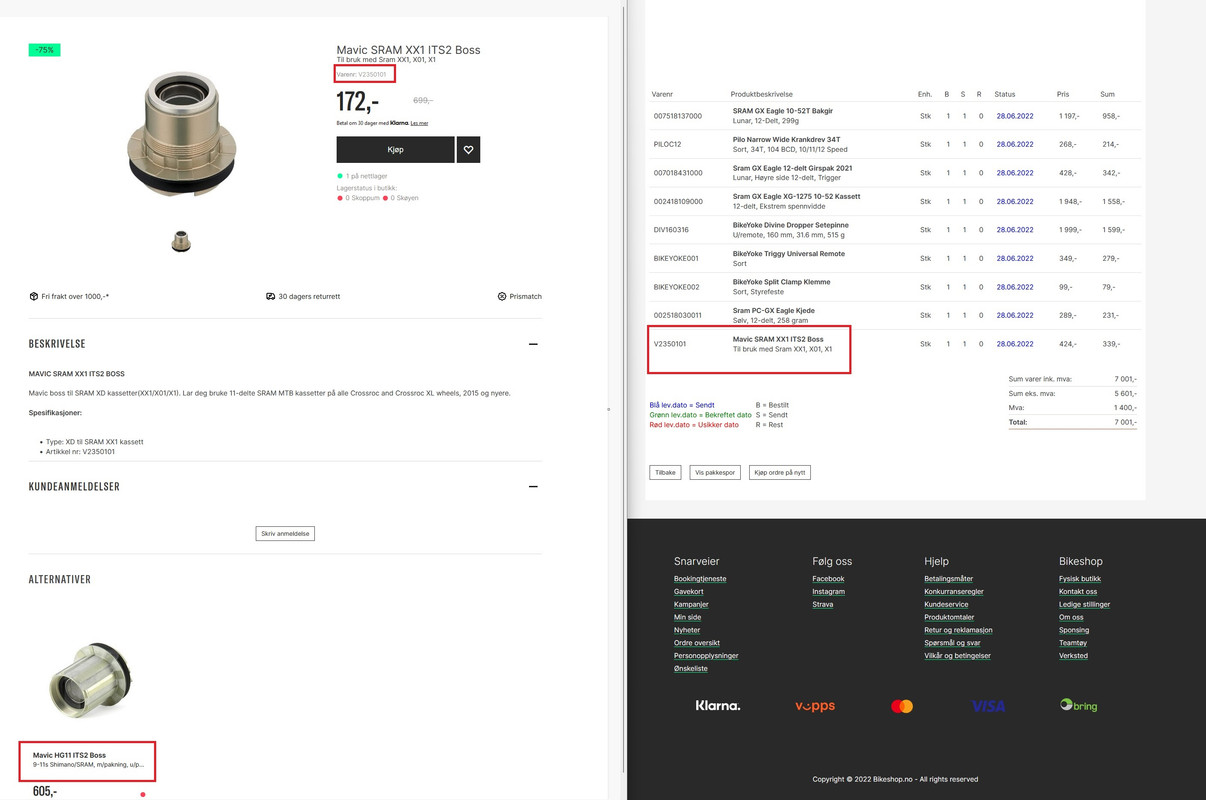The image size is (1206, 800).
Task: Open Bookingtjeneste footer link
Action: 700,579
